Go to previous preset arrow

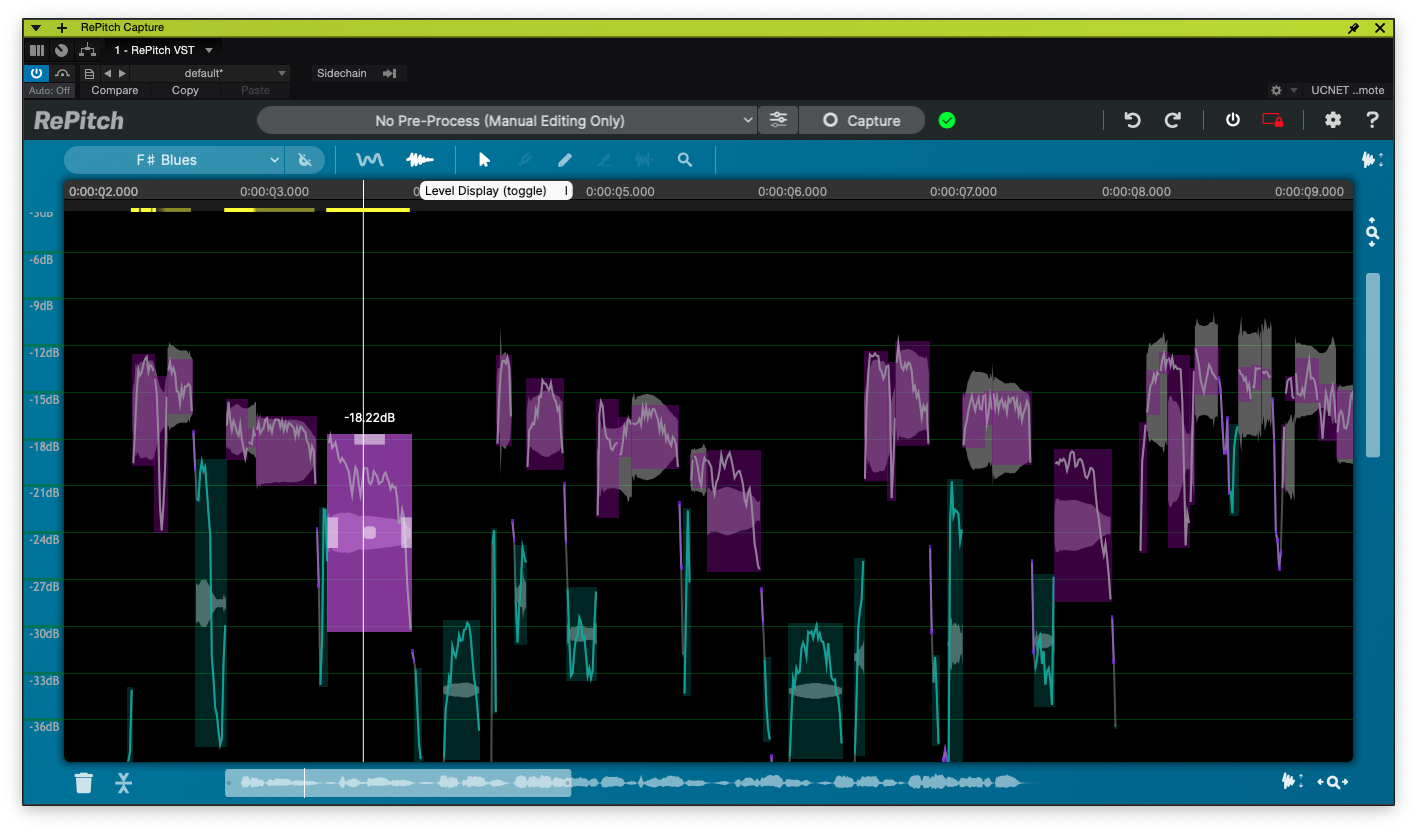click(108, 73)
